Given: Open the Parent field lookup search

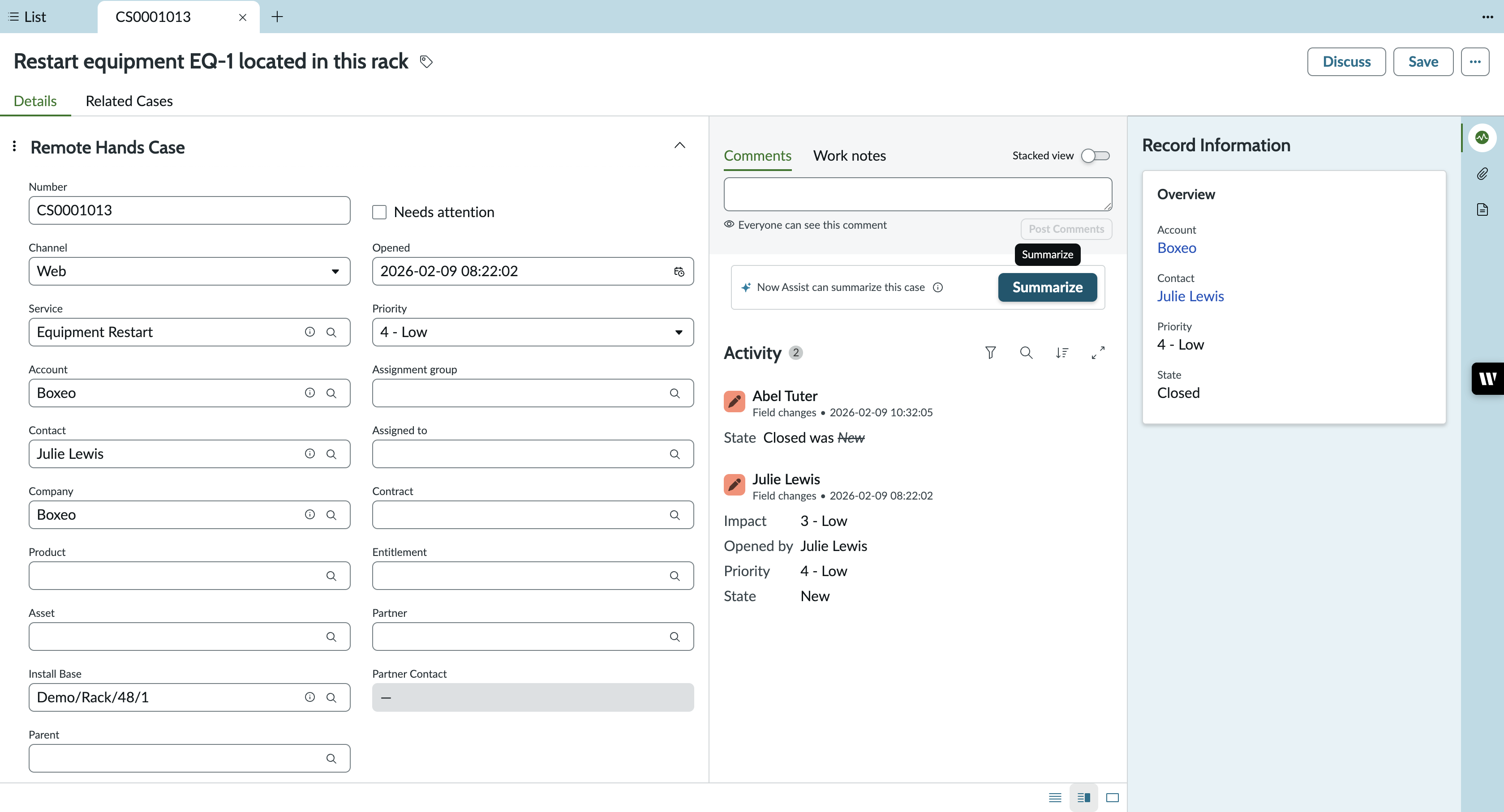Looking at the screenshot, I should [x=331, y=758].
